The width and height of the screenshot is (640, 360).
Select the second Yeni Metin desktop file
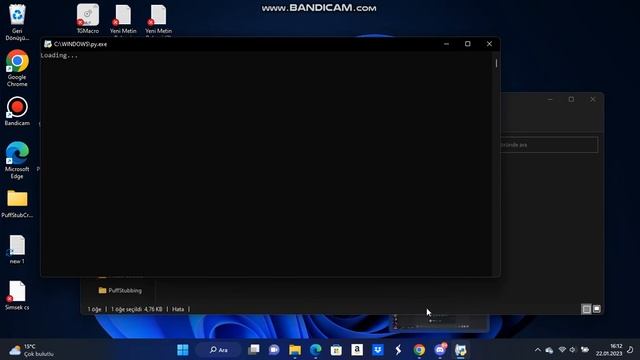click(x=158, y=19)
